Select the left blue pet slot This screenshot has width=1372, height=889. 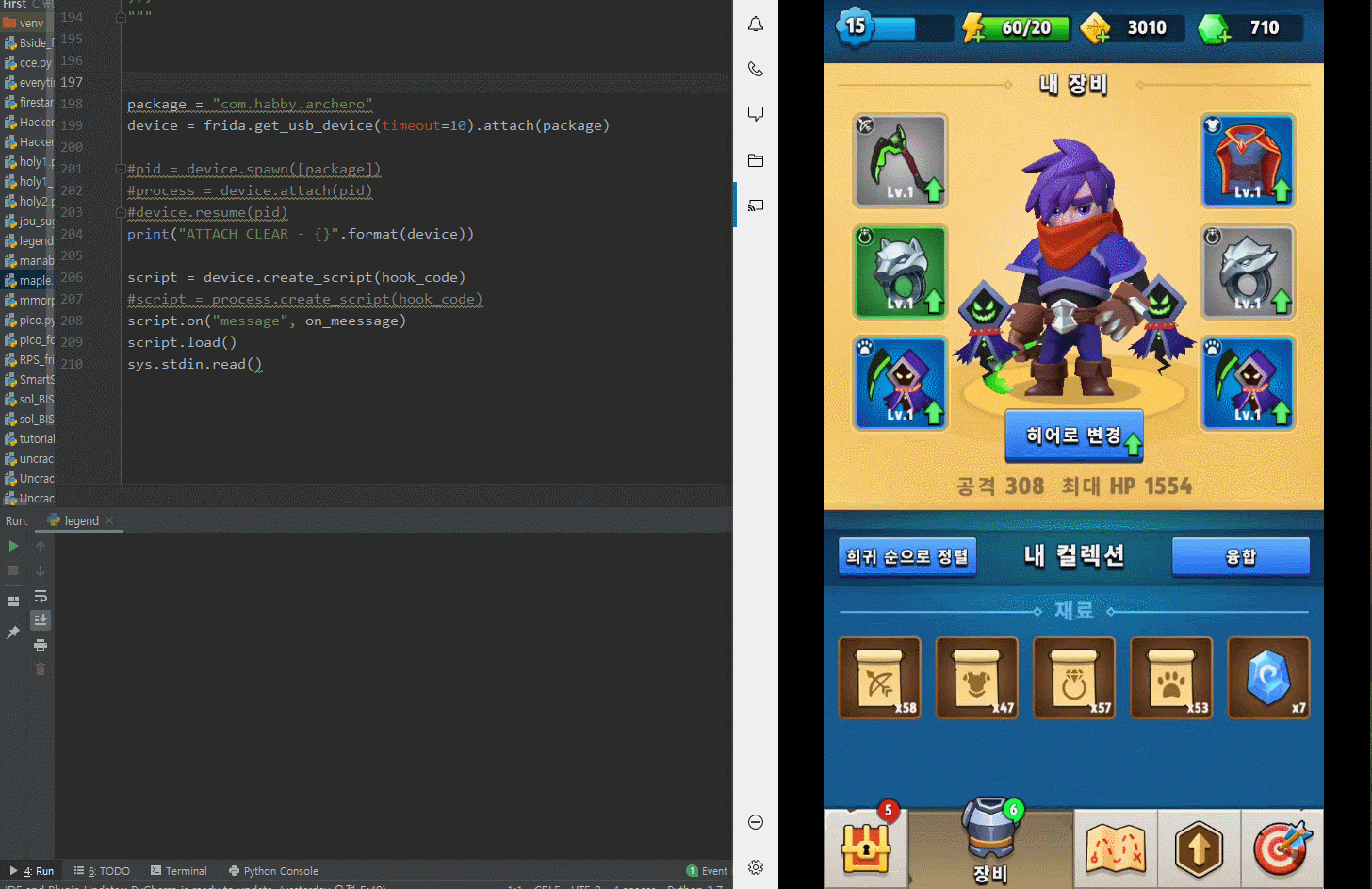tap(900, 383)
